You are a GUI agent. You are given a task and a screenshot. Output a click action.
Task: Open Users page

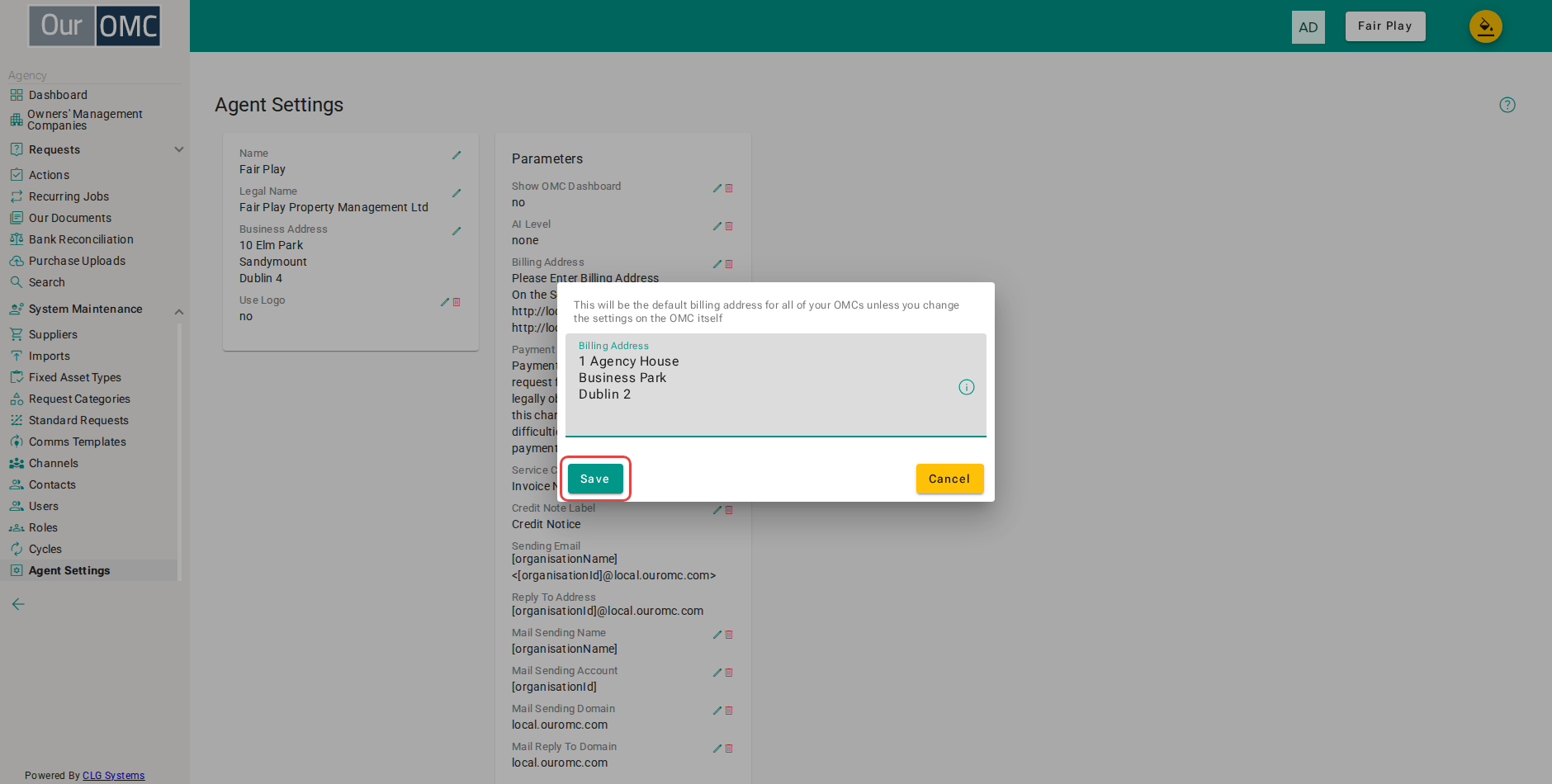[43, 506]
